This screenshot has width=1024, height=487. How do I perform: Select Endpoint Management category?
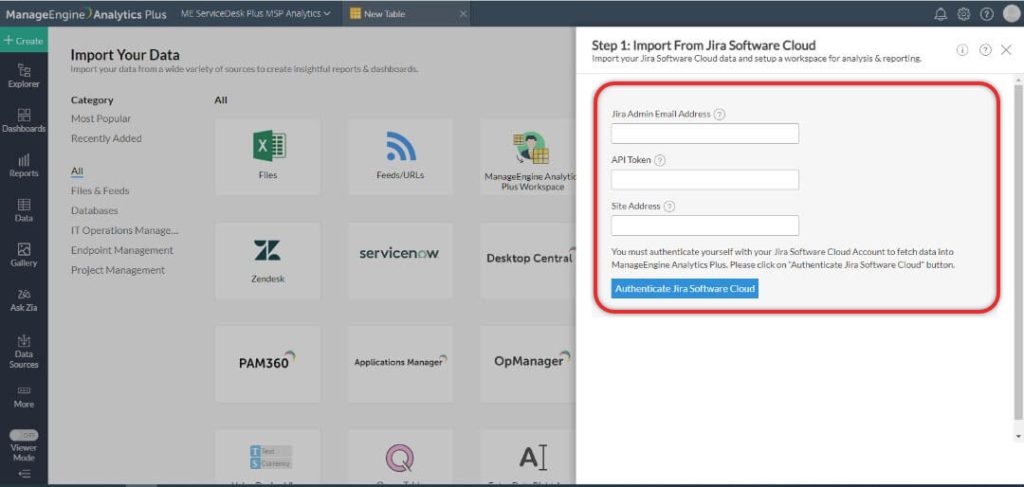(x=122, y=251)
